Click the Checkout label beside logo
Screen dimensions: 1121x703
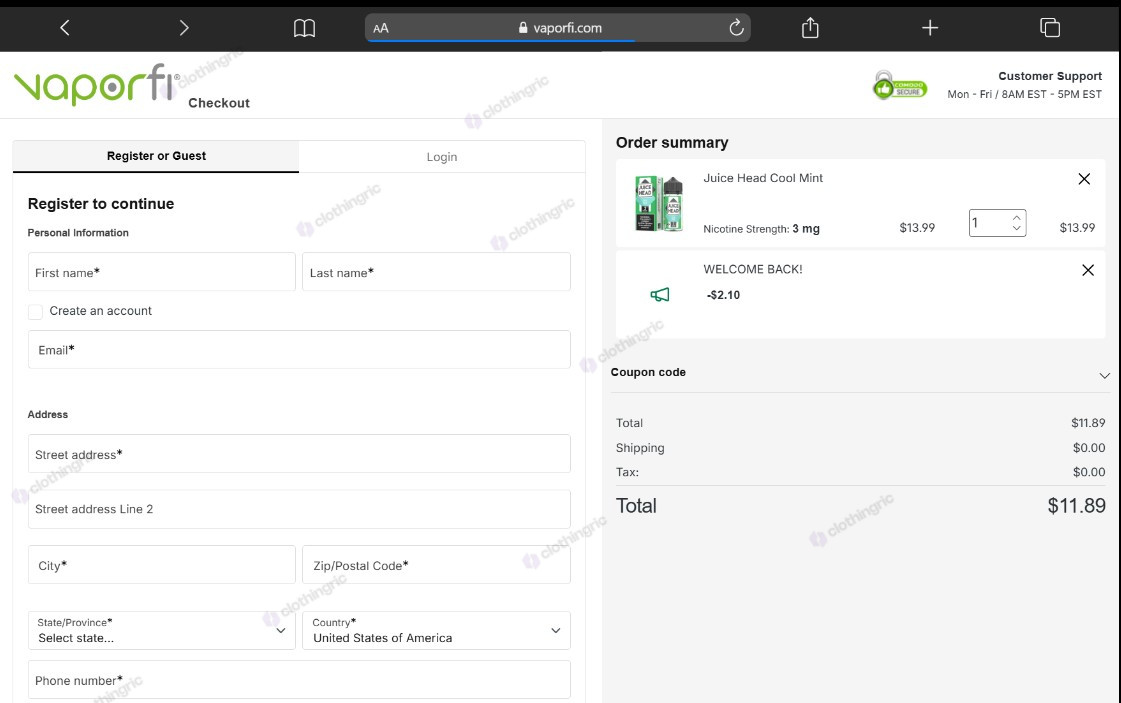point(219,103)
